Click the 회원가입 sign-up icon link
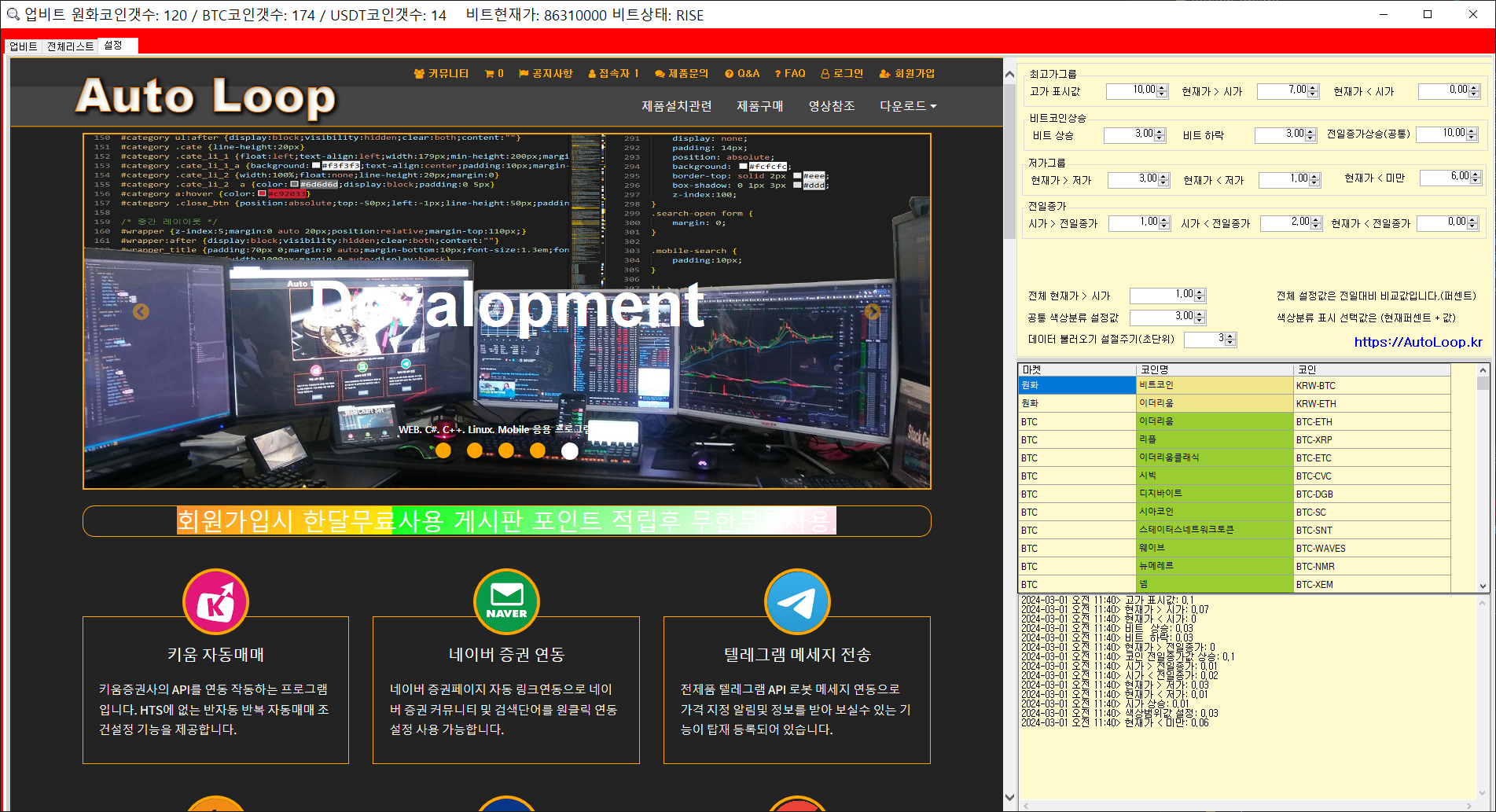This screenshot has height=812, width=1496. pos(907,73)
